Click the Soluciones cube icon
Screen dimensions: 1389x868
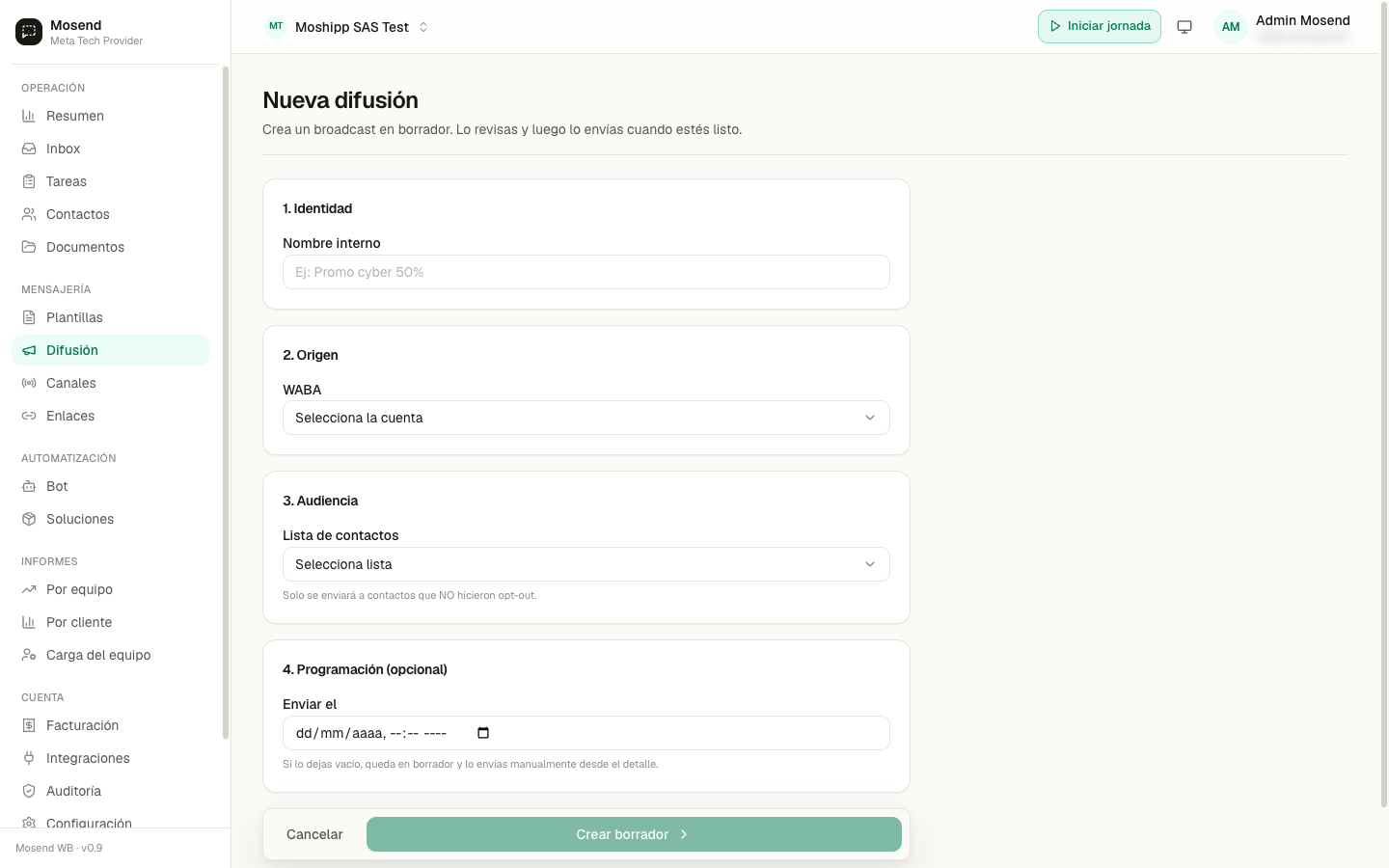tap(29, 519)
